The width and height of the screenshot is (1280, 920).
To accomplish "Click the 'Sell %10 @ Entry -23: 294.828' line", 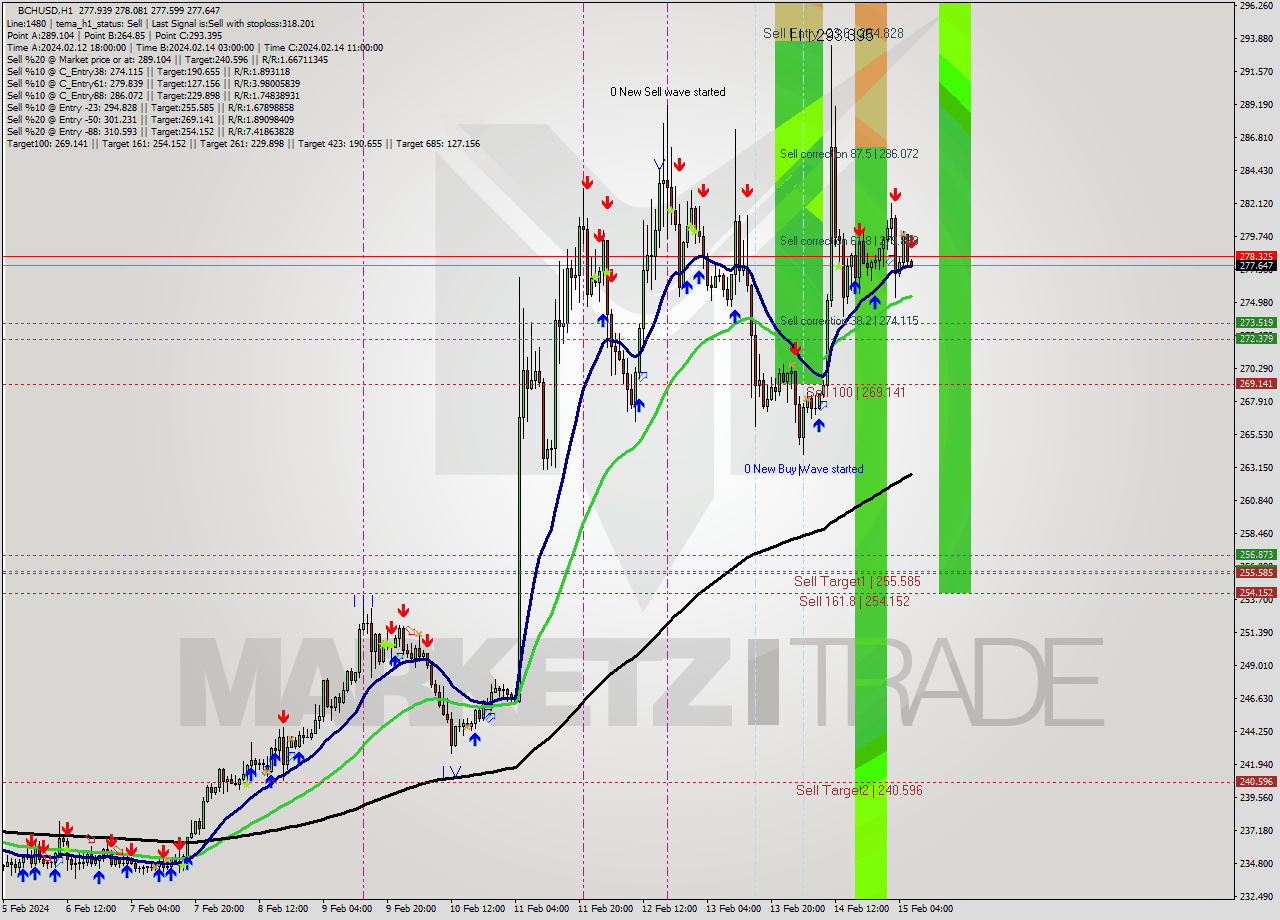I will point(150,107).
